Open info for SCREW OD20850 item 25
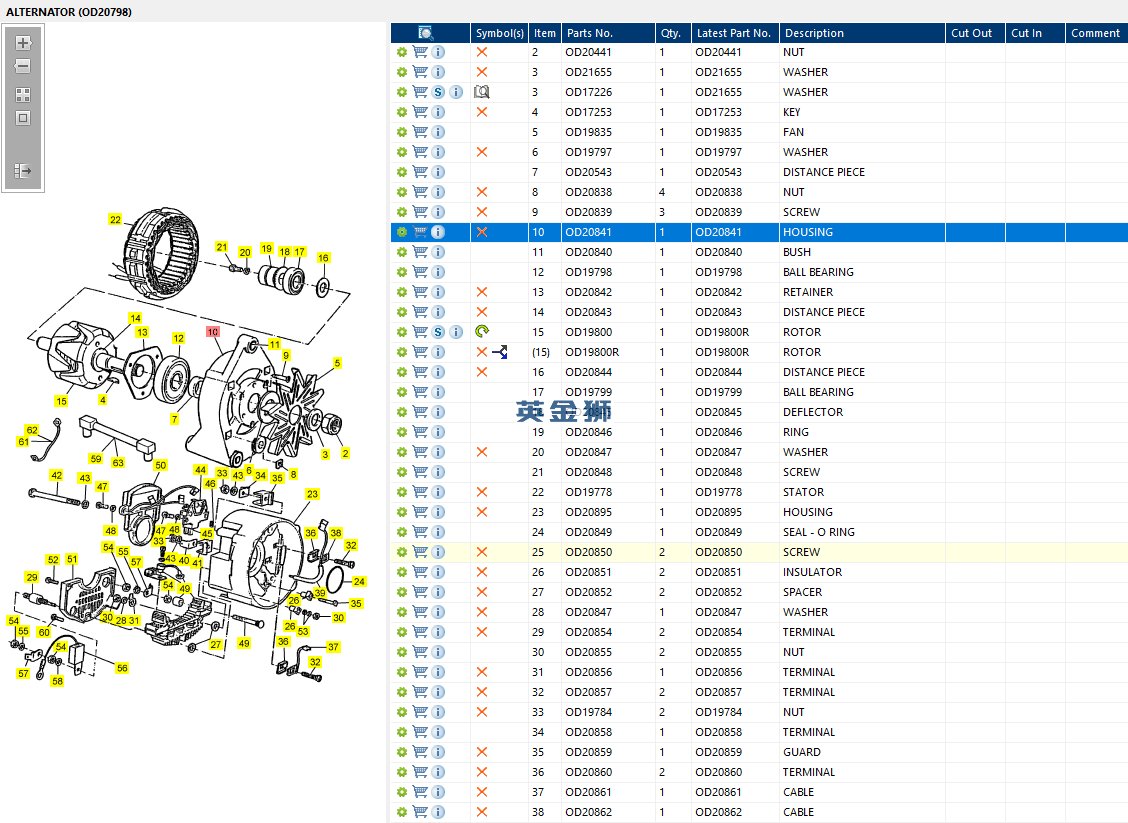This screenshot has height=823, width=1128. (438, 552)
